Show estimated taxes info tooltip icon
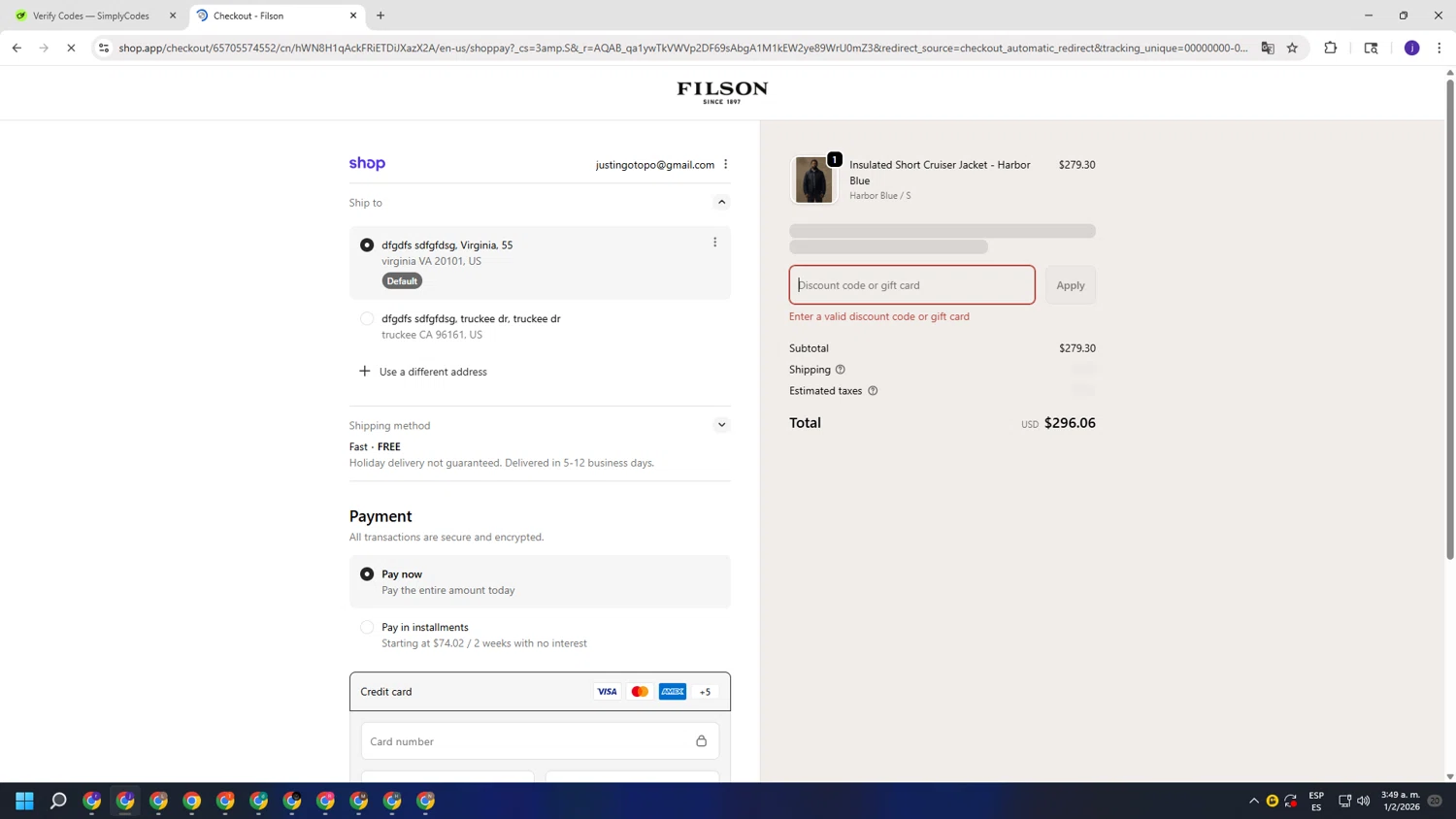 point(873,391)
